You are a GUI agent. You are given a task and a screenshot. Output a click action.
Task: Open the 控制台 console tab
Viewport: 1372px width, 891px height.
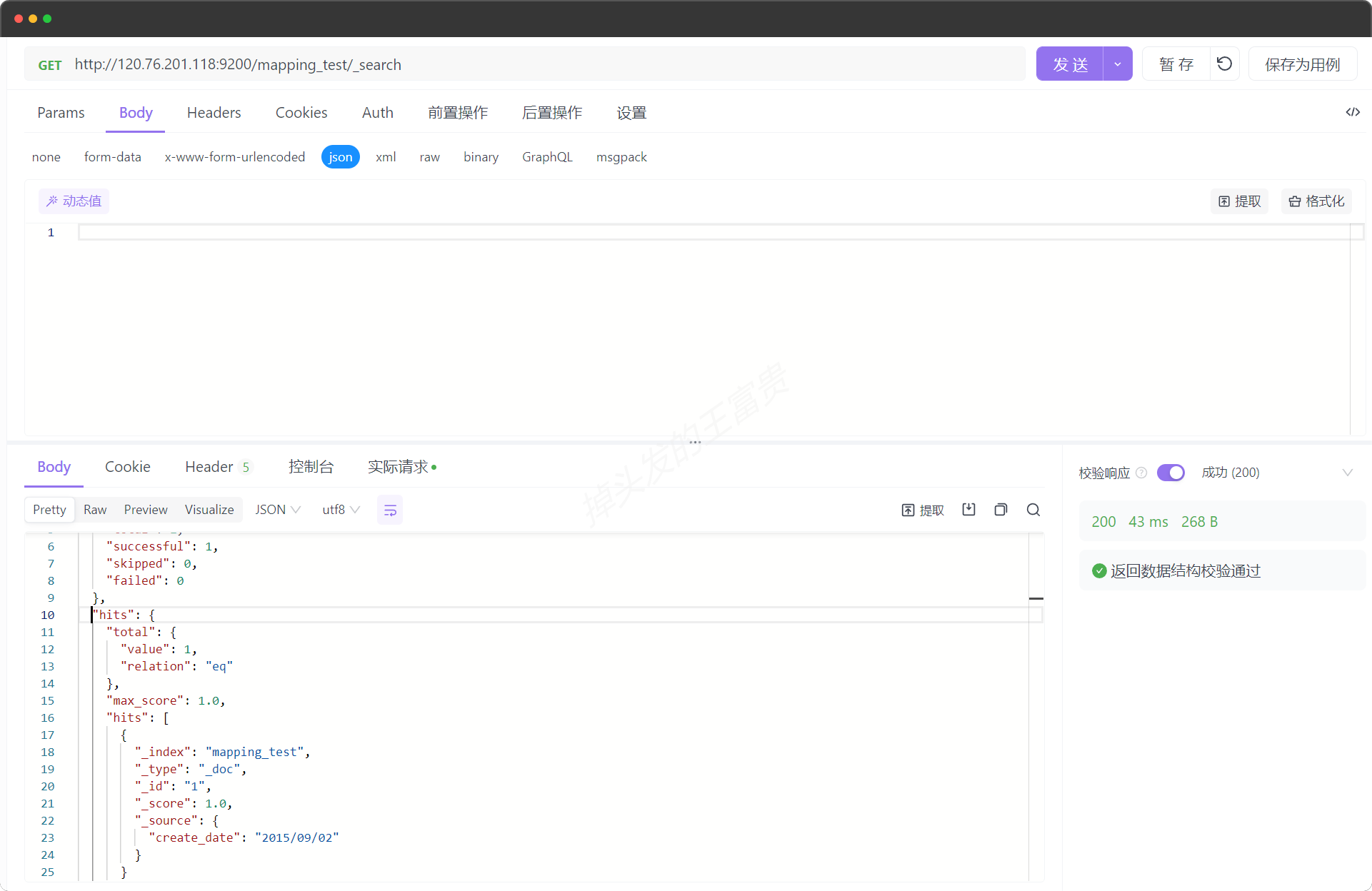click(x=311, y=467)
